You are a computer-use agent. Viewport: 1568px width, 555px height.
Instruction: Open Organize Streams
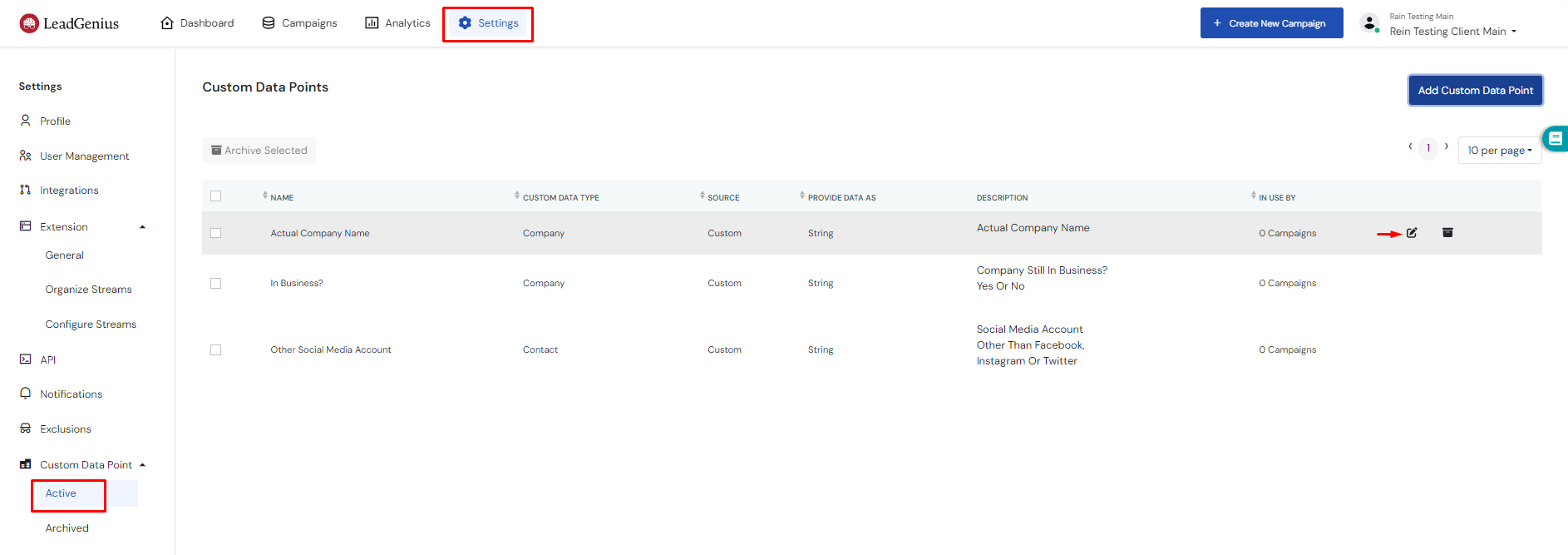point(89,290)
